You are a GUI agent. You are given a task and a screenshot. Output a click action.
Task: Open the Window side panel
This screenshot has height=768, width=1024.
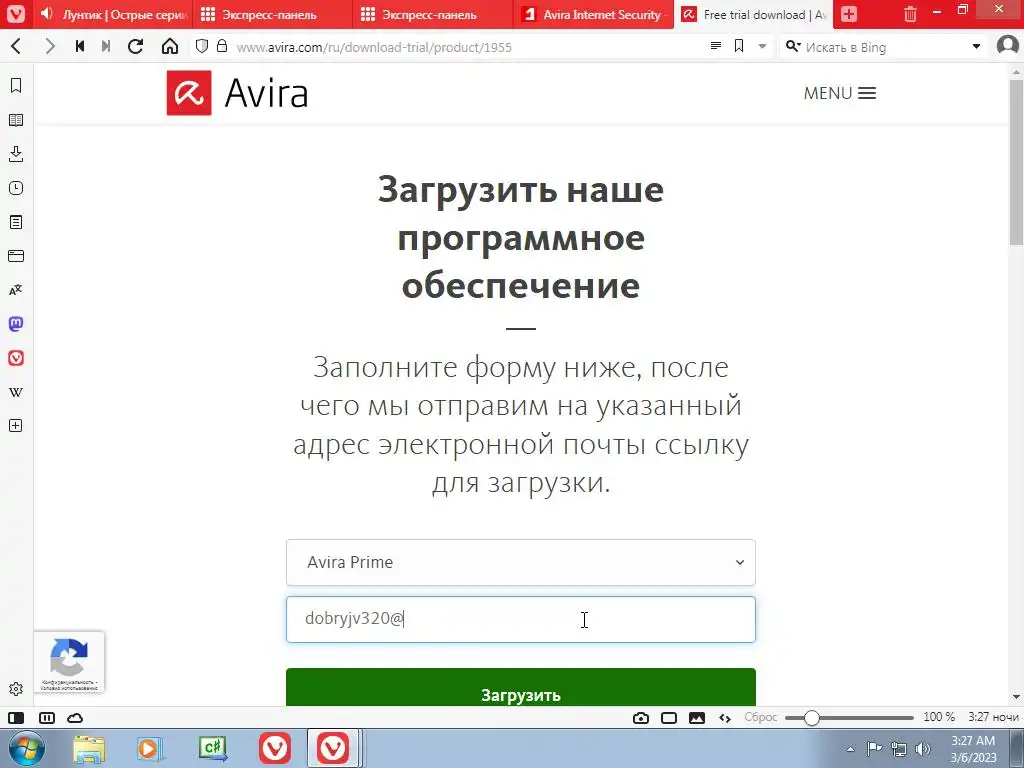(x=16, y=256)
